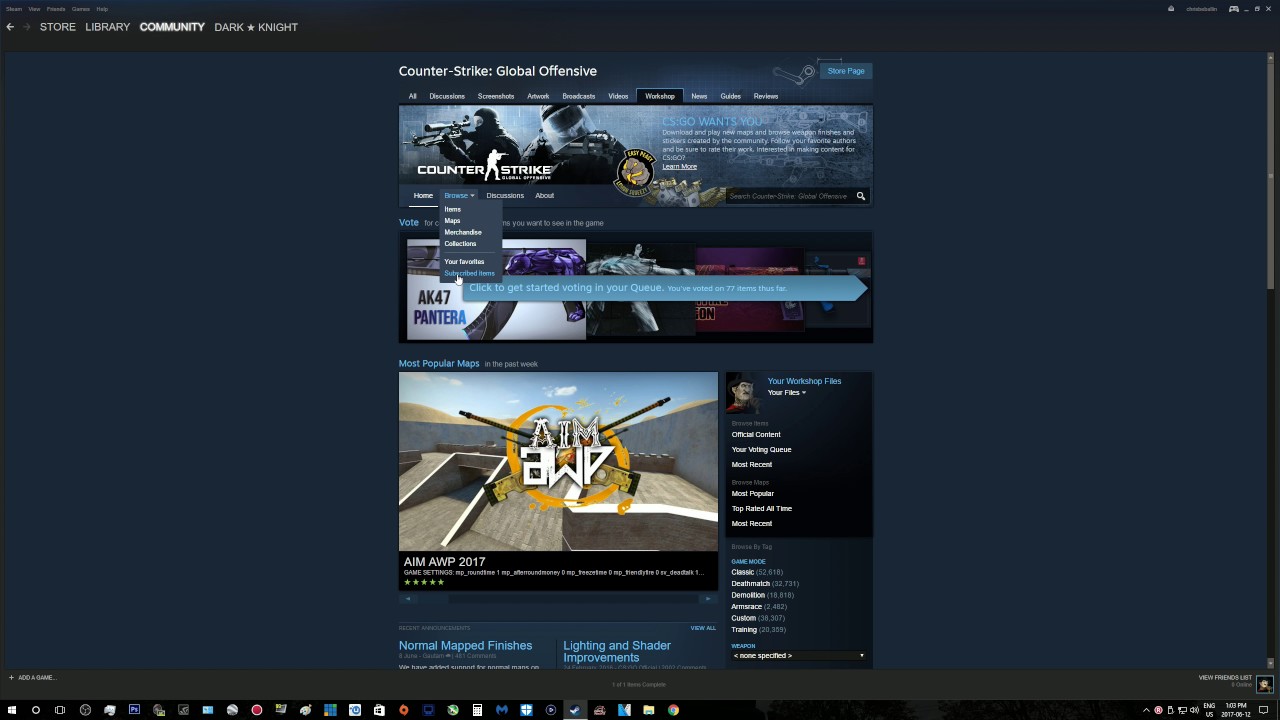This screenshot has height=720, width=1280.
Task: Switch to the Discussions hub tab
Action: point(447,97)
